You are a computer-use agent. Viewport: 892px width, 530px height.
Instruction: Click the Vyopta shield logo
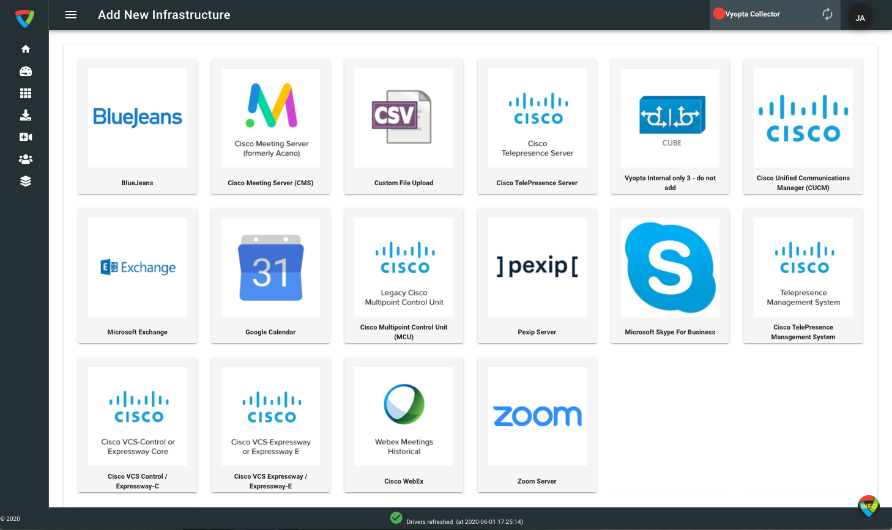pos(24,18)
